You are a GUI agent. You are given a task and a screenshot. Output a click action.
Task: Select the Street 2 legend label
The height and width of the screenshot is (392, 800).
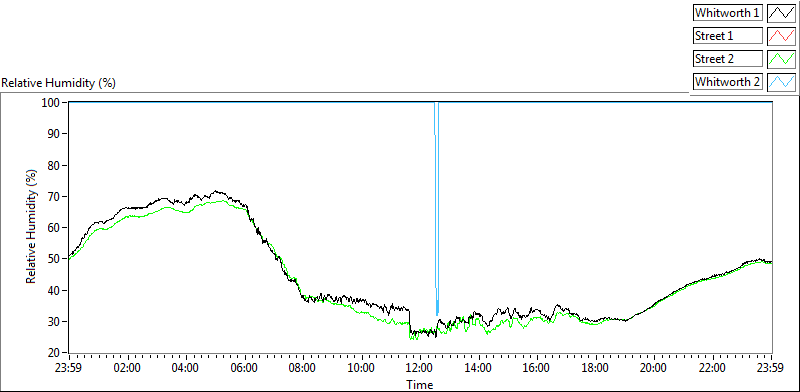pos(728,59)
